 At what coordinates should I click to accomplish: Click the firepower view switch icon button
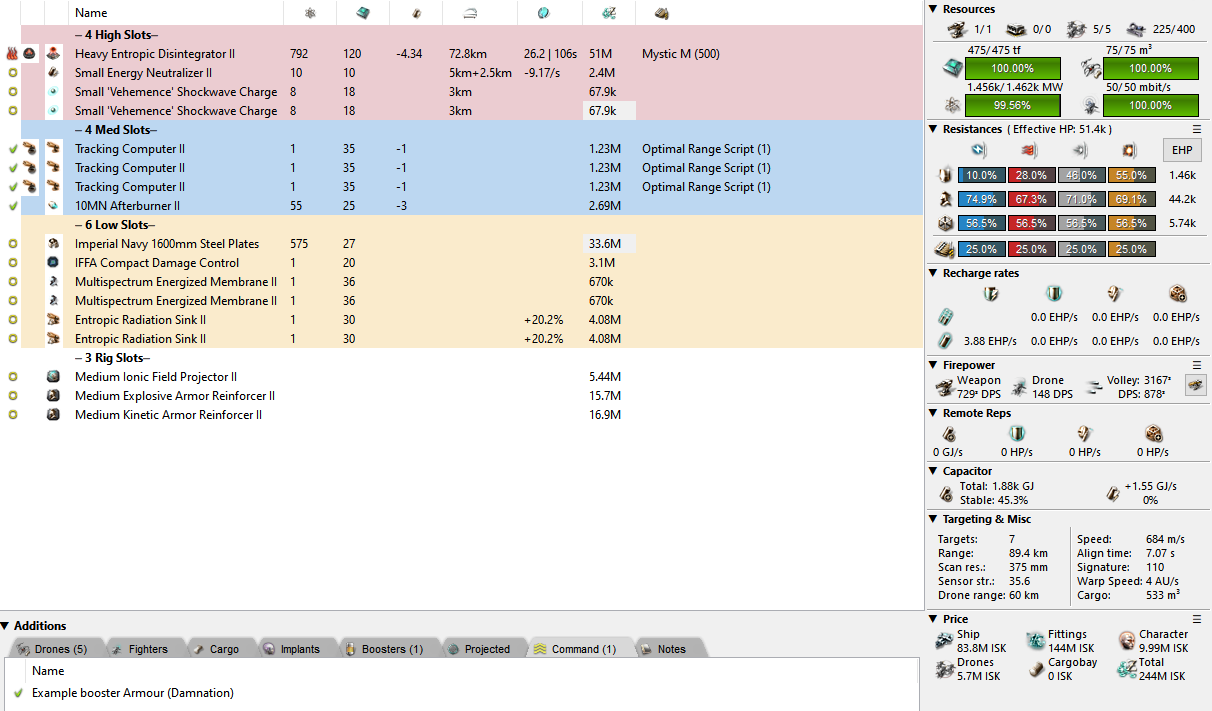1195,385
